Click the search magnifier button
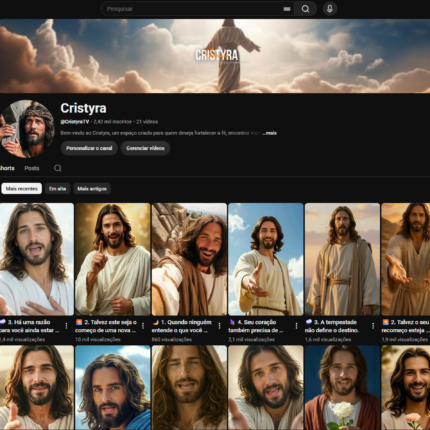The image size is (430, 430). coord(305,9)
